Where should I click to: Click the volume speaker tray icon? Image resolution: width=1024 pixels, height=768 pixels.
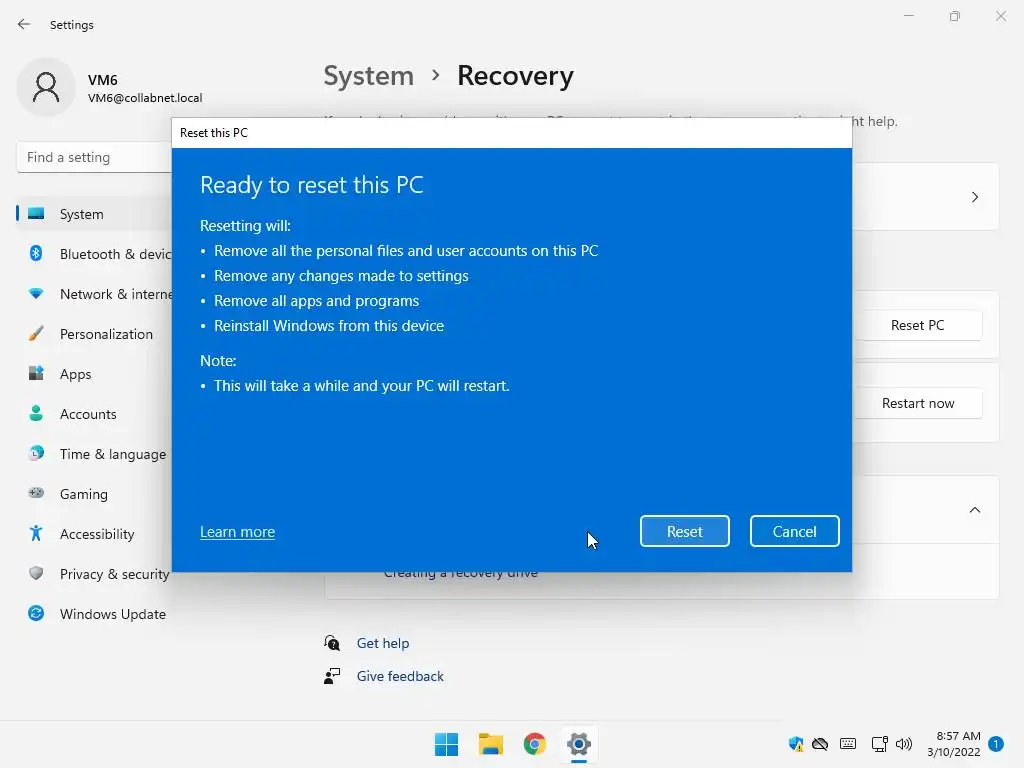pyautogui.click(x=904, y=744)
